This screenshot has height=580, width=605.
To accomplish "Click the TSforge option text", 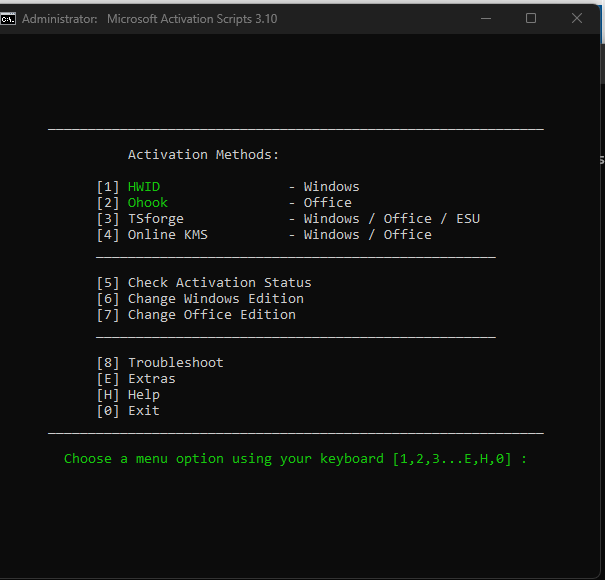I will (156, 219).
